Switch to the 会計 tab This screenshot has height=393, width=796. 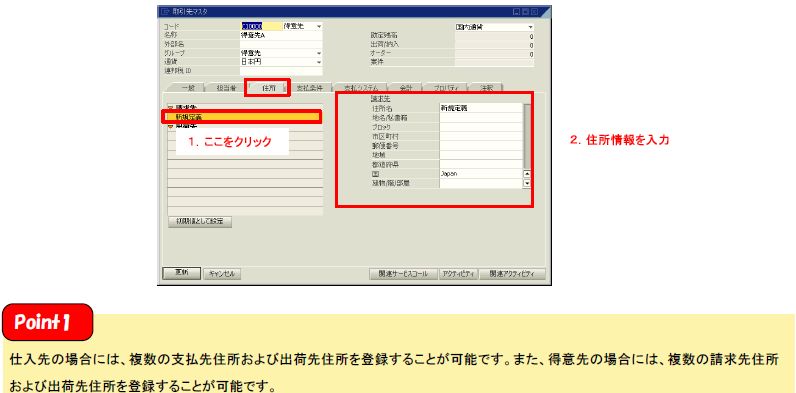pyautogui.click(x=406, y=88)
